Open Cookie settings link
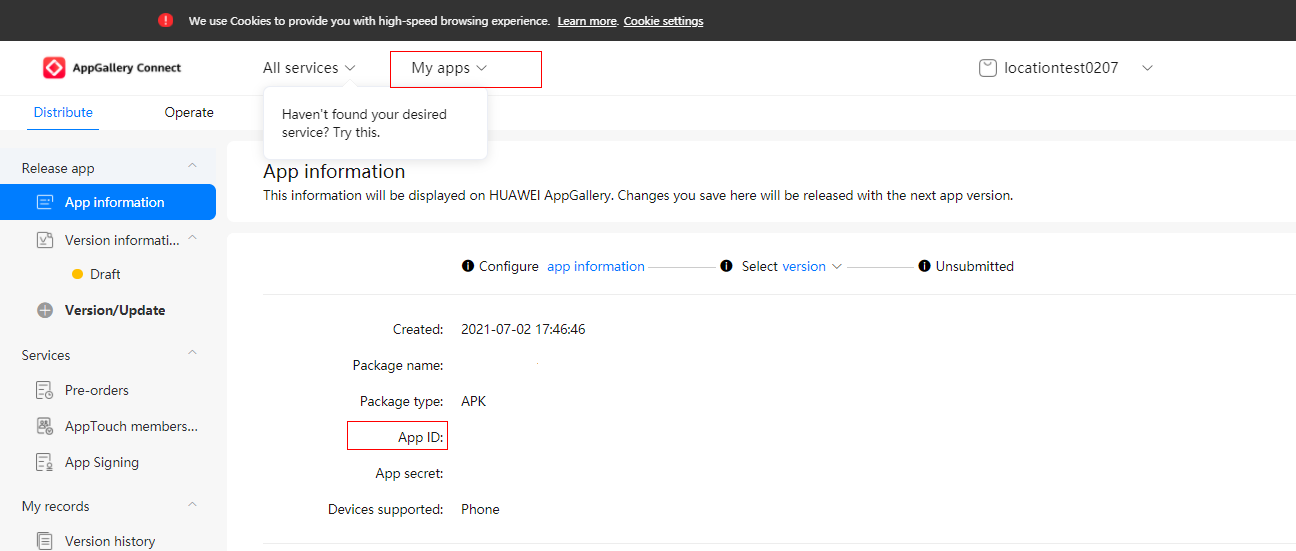The image size is (1296, 551). point(663,21)
